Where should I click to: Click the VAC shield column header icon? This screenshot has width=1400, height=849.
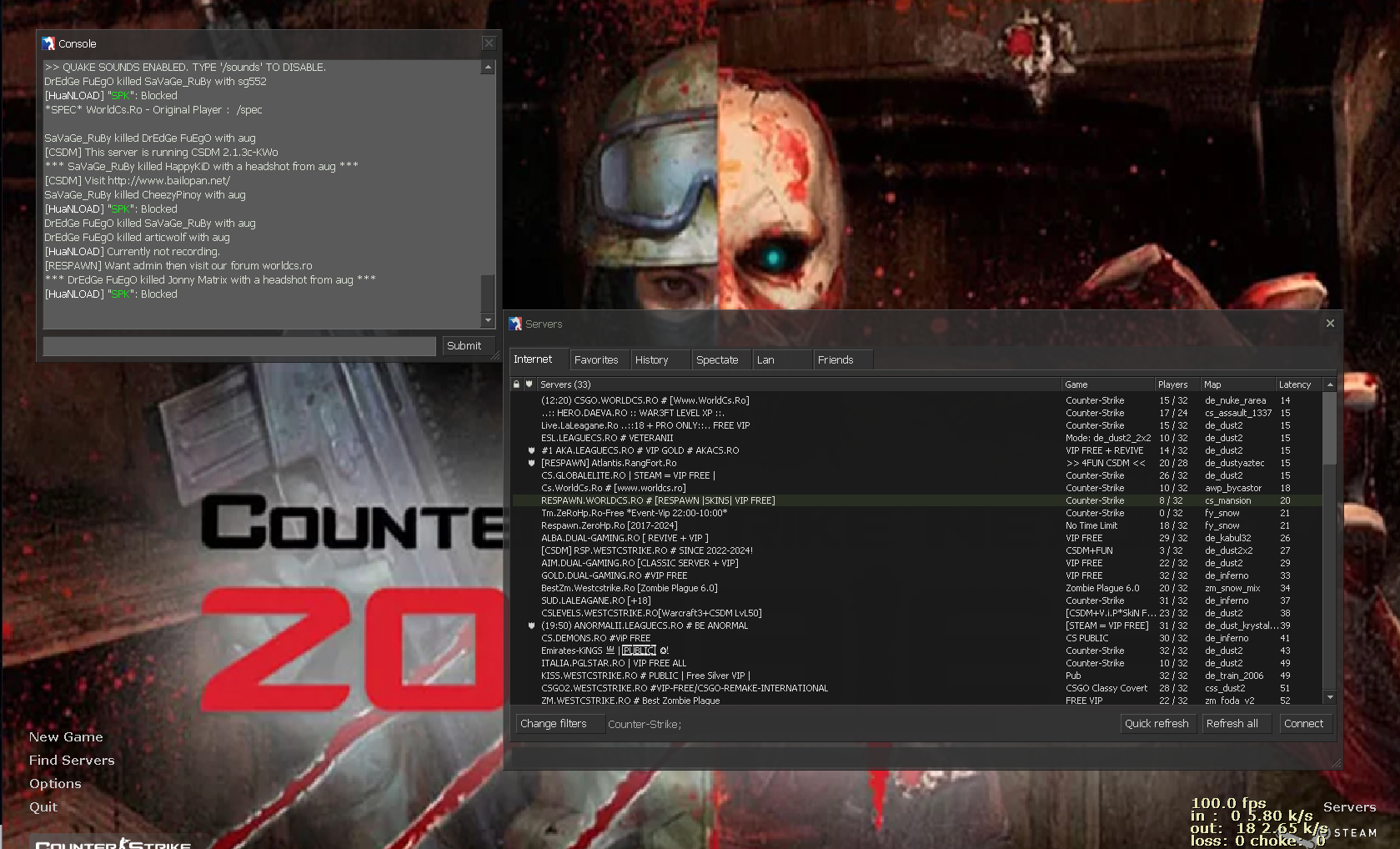tap(529, 384)
